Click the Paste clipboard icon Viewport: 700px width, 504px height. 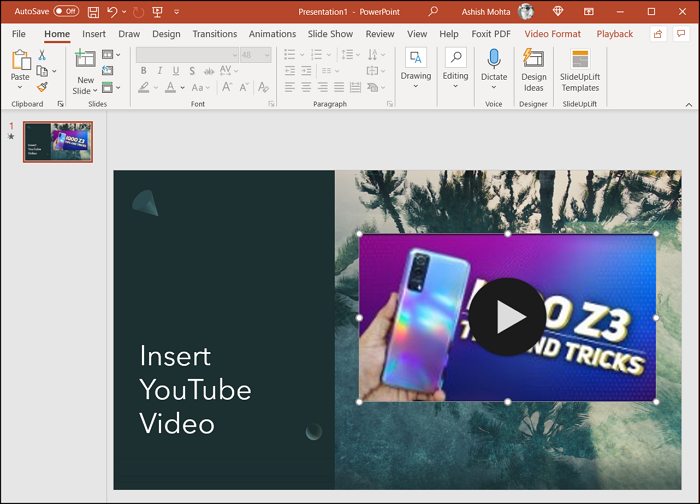coord(20,60)
